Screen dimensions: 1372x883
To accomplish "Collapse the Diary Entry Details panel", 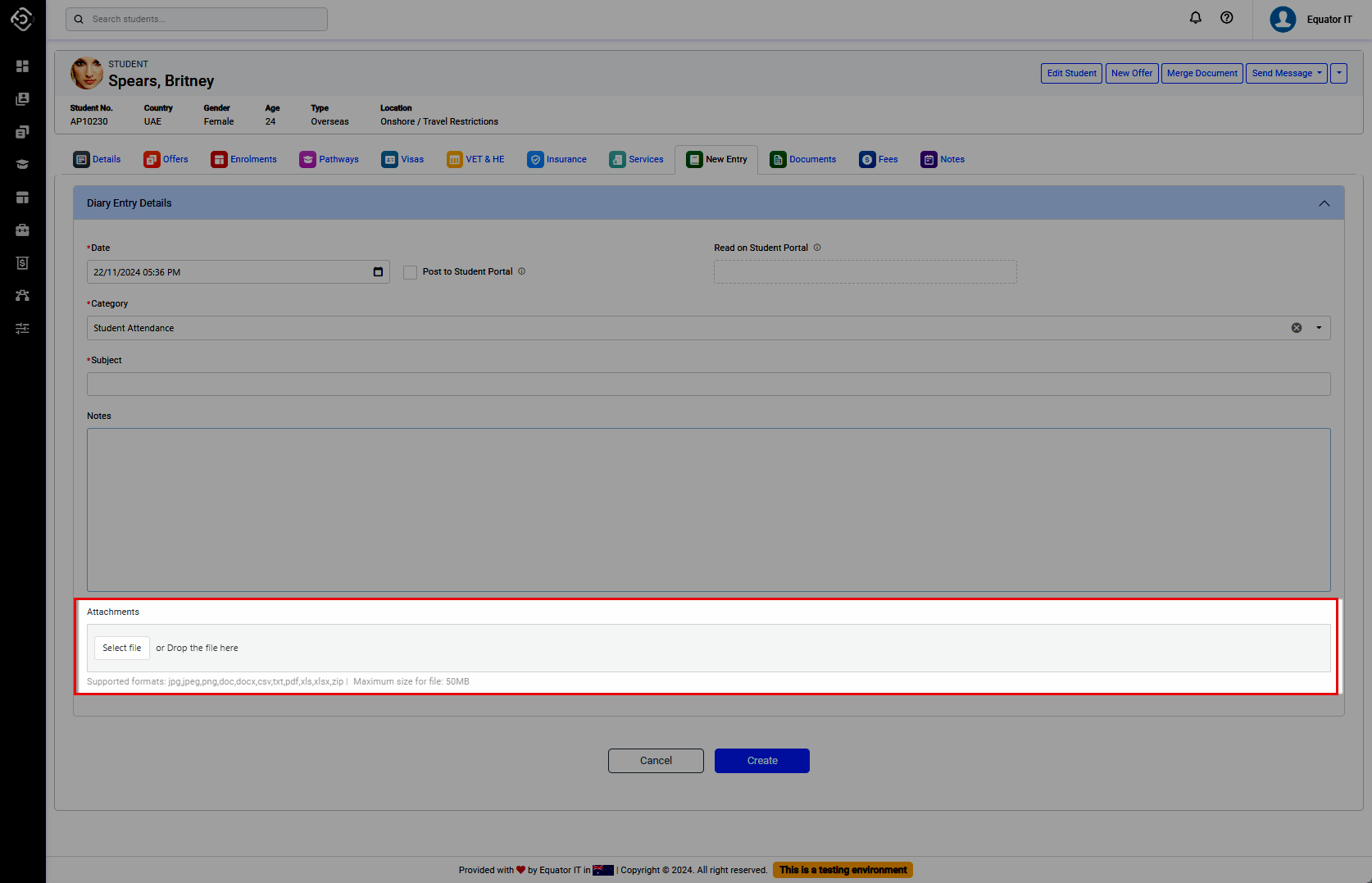I will tap(1324, 203).
